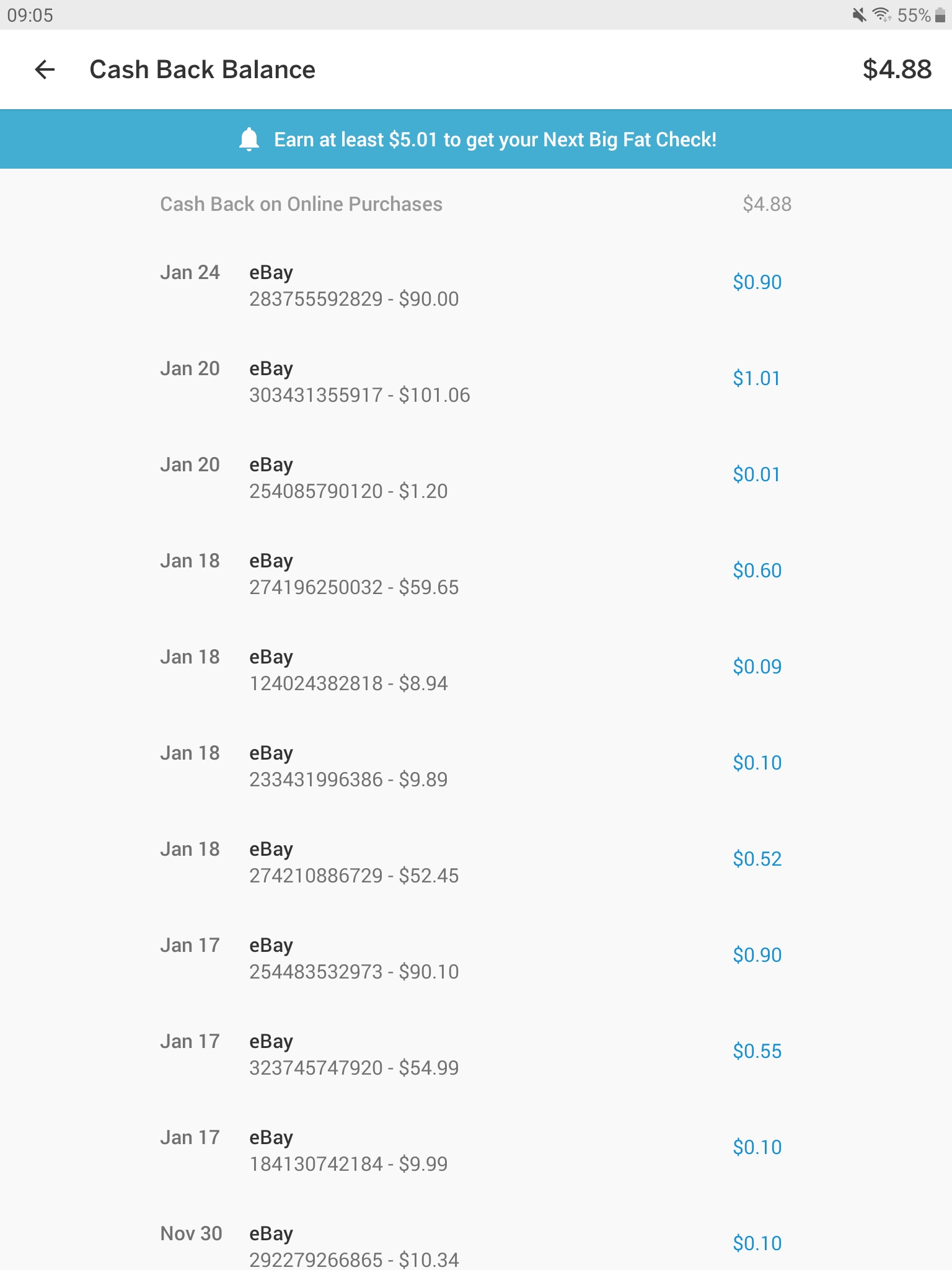
Task: Select the $0.52 cash back amount
Action: click(757, 859)
